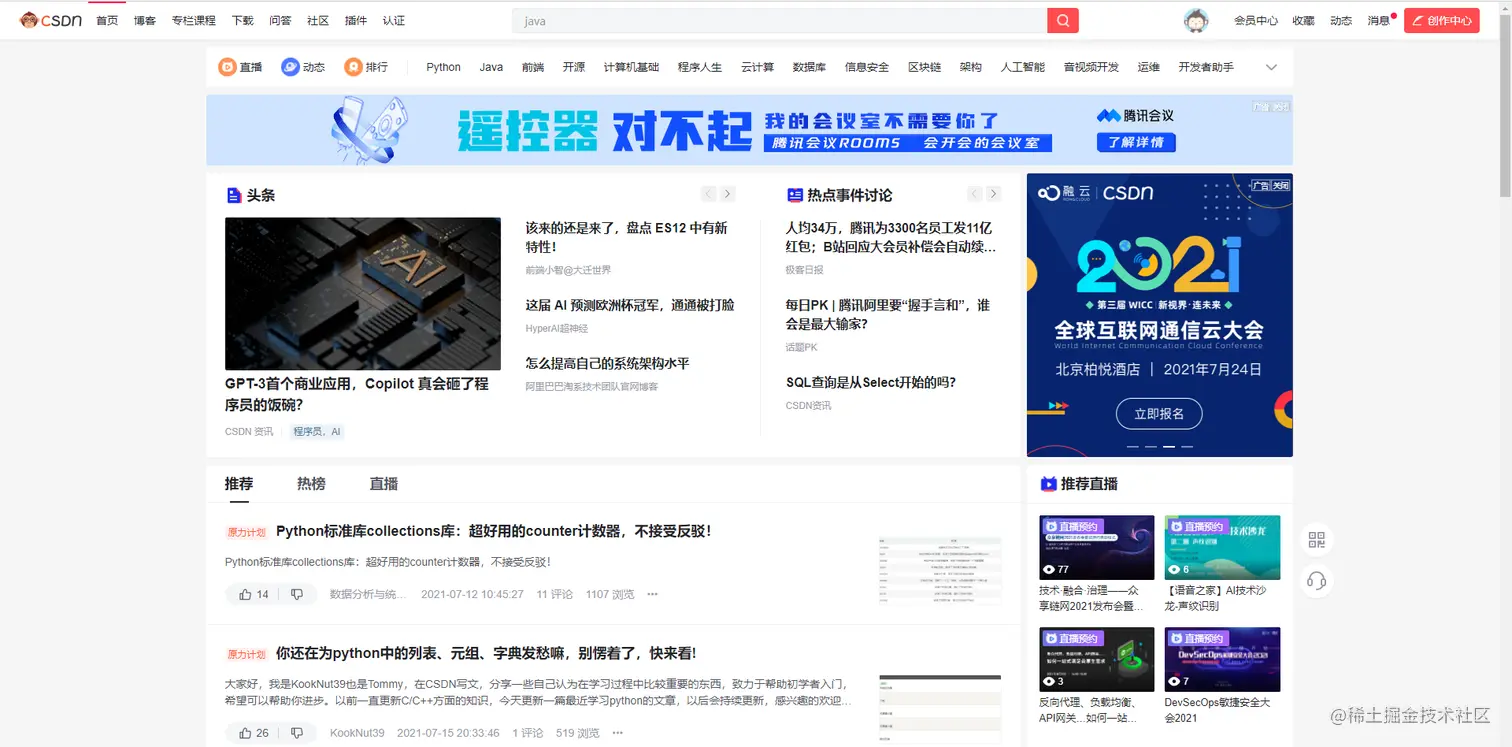Open the 排行 ranking icon link
This screenshot has width=1512, height=747.
coord(366,67)
